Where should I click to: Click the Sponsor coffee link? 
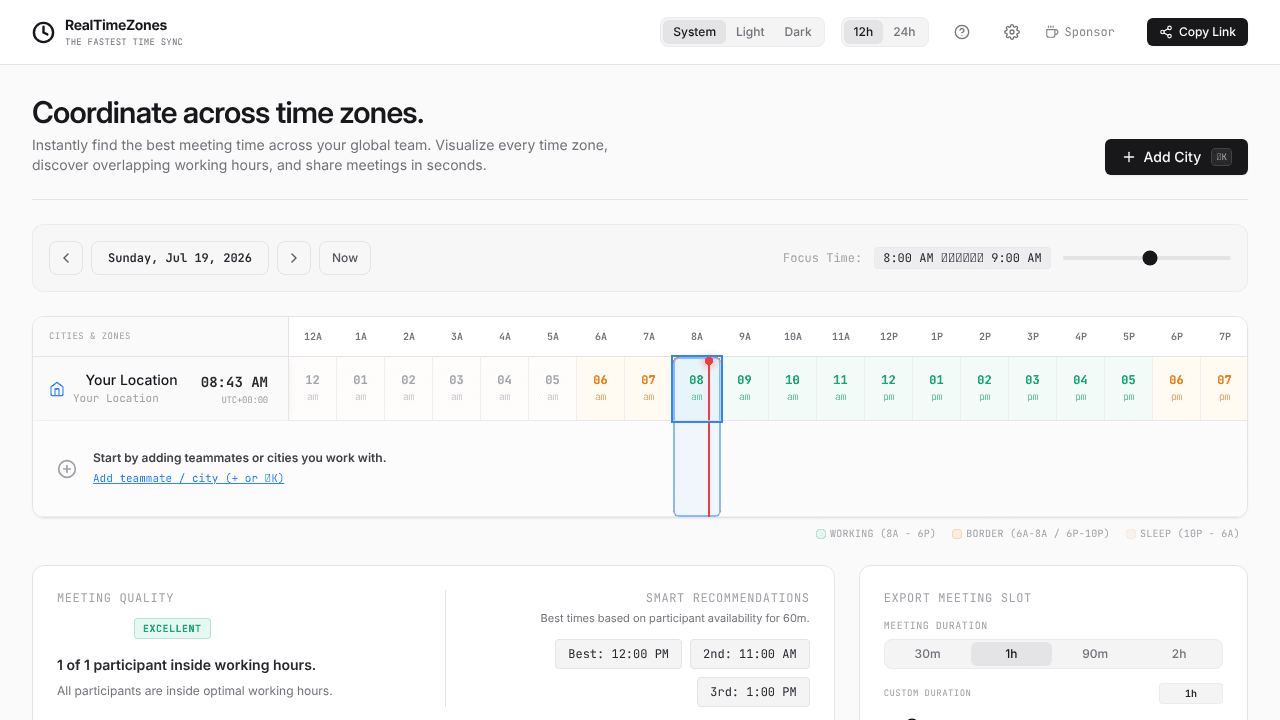[1080, 32]
